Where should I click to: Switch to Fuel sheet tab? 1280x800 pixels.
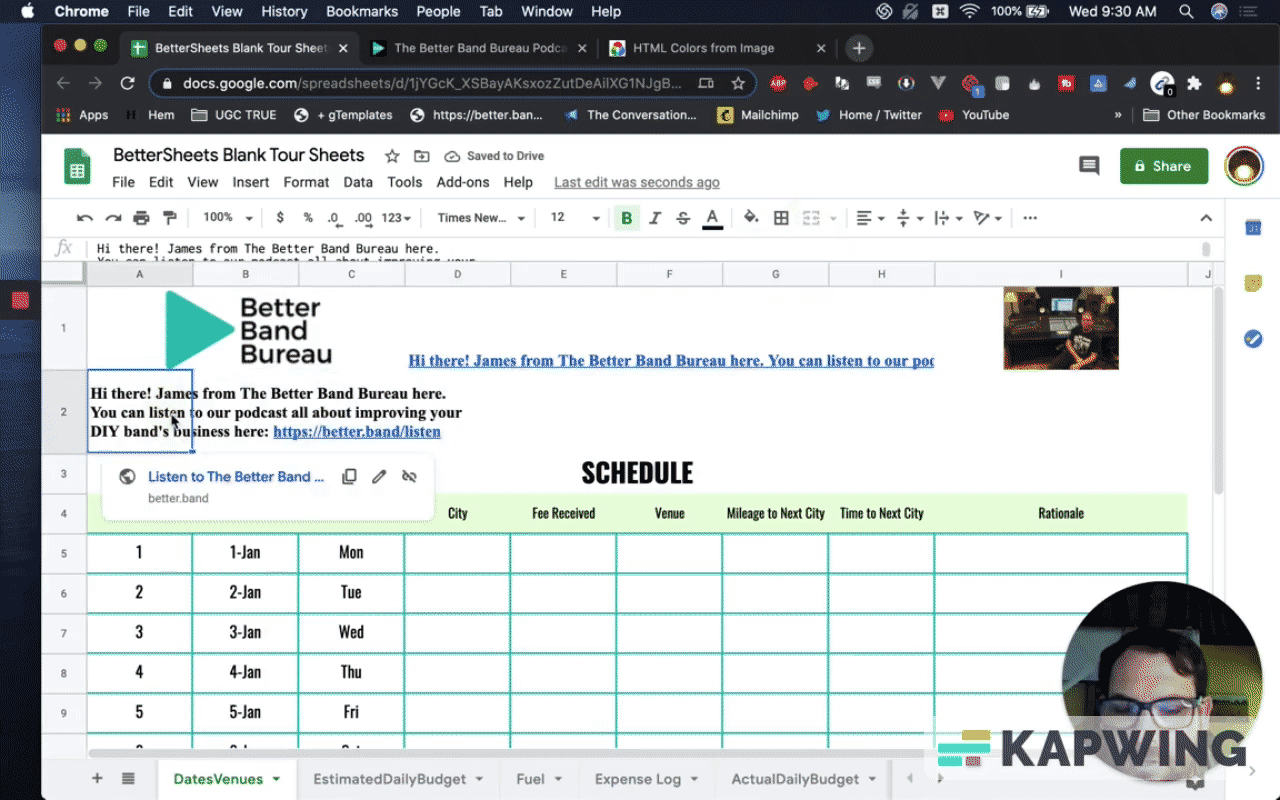coord(540,779)
